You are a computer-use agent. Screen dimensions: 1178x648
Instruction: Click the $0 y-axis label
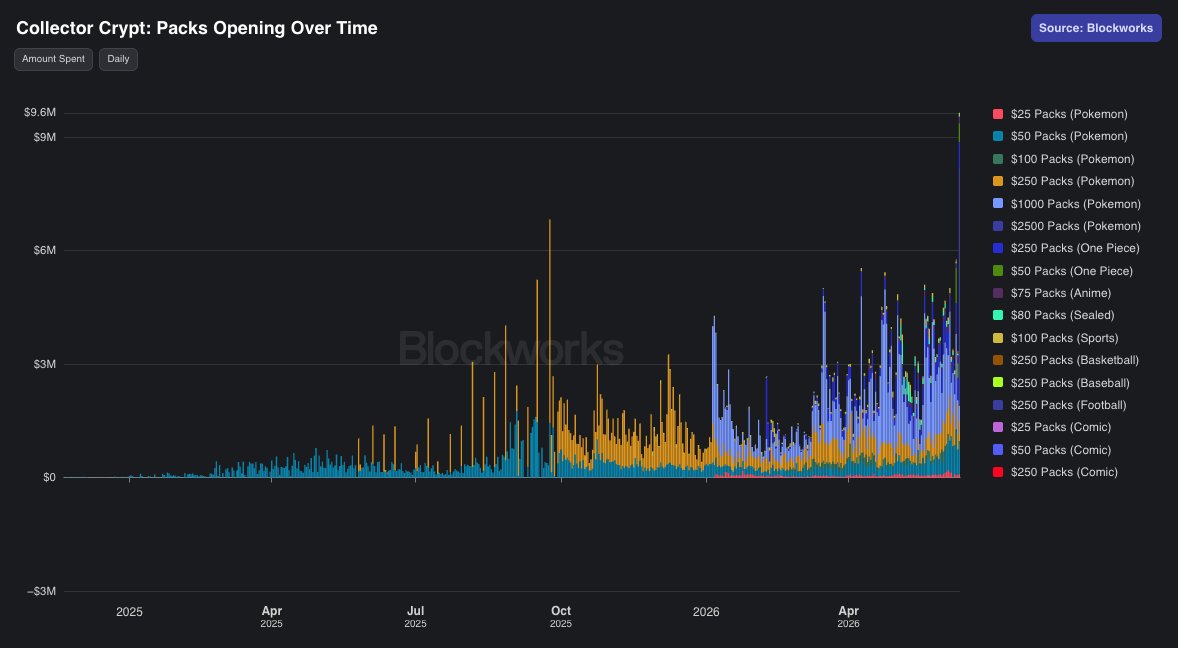(49, 478)
